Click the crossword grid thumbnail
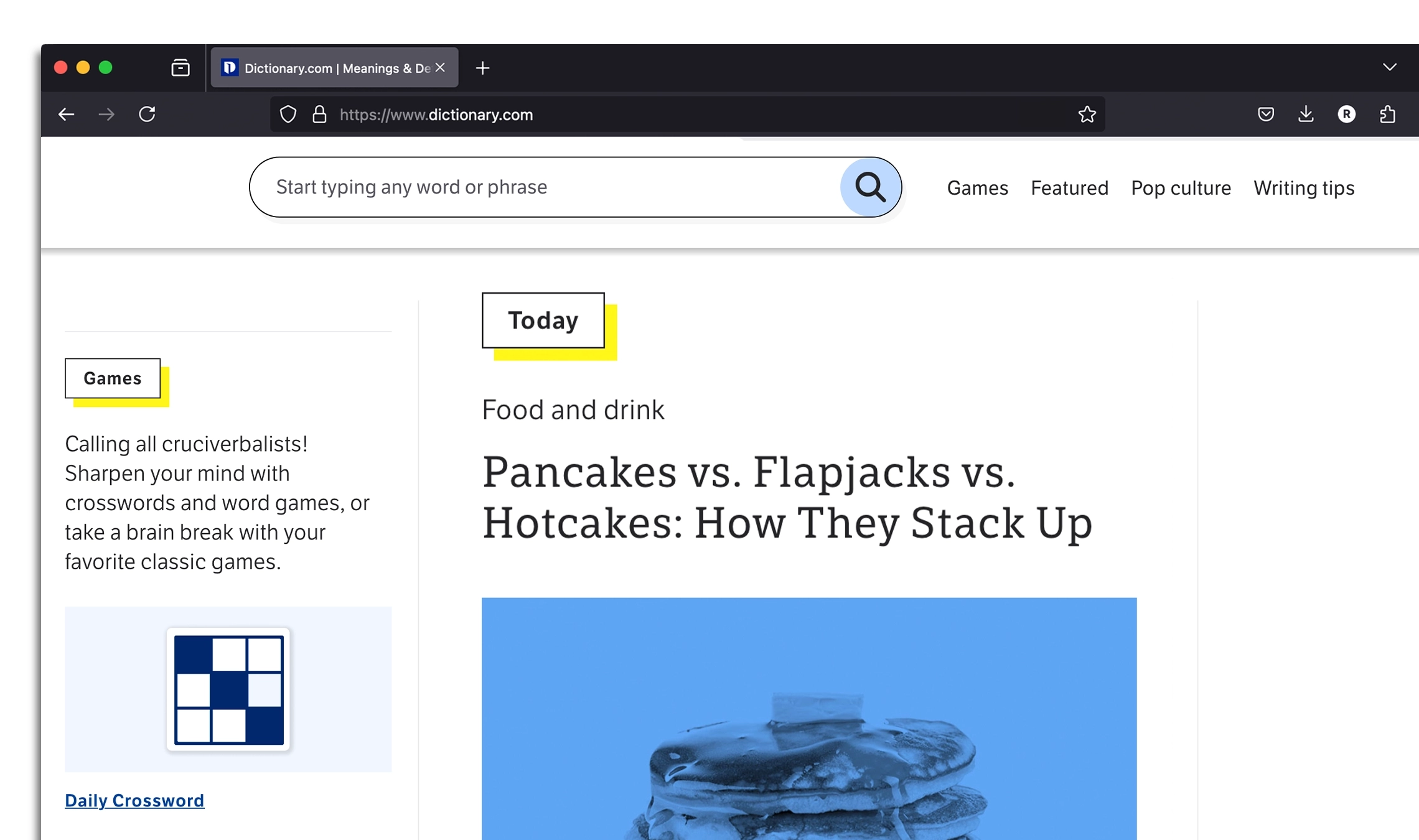Image resolution: width=1419 pixels, height=840 pixels. pos(228,689)
